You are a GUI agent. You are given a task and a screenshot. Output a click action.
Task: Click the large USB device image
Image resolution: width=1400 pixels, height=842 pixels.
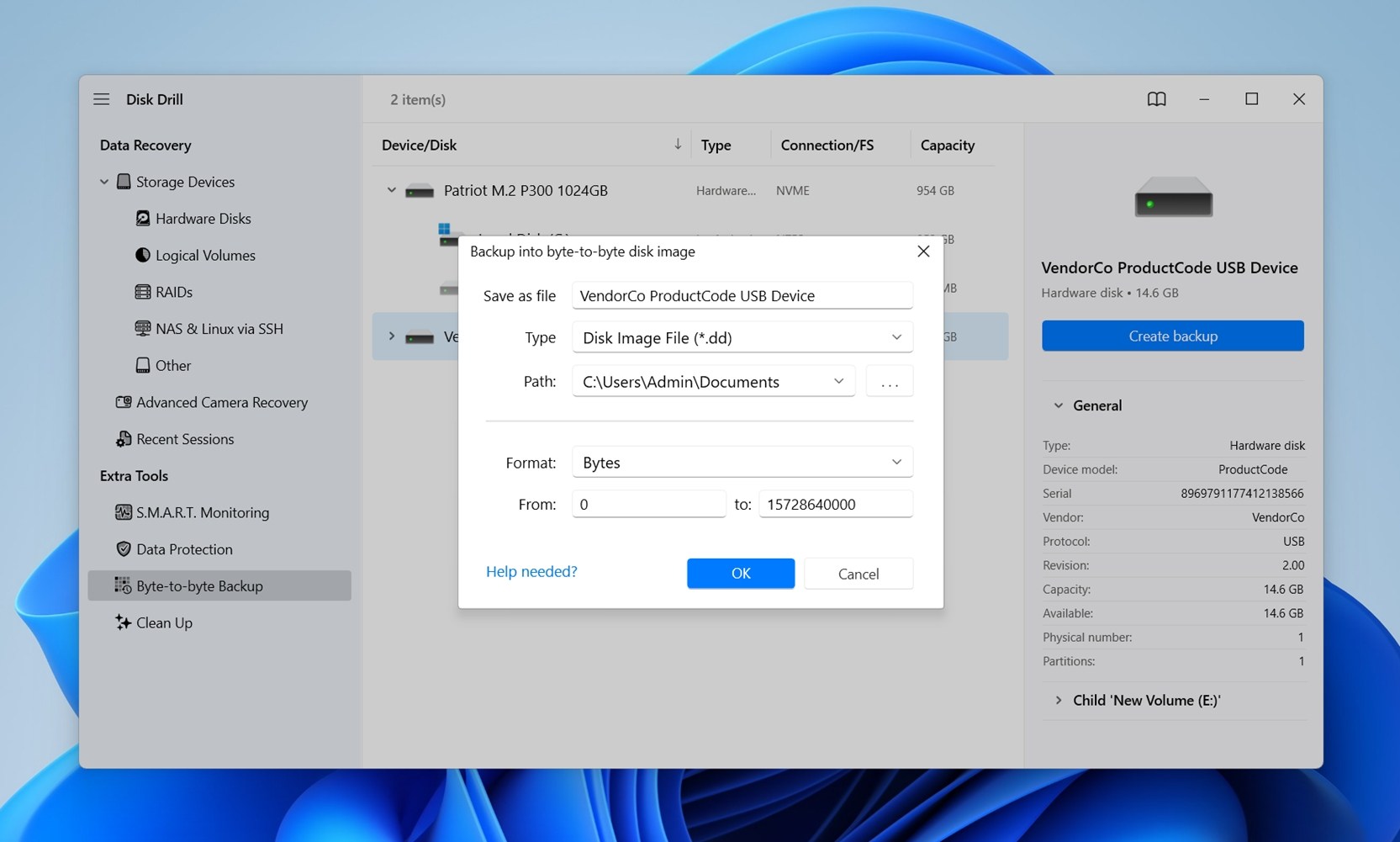coord(1173,198)
